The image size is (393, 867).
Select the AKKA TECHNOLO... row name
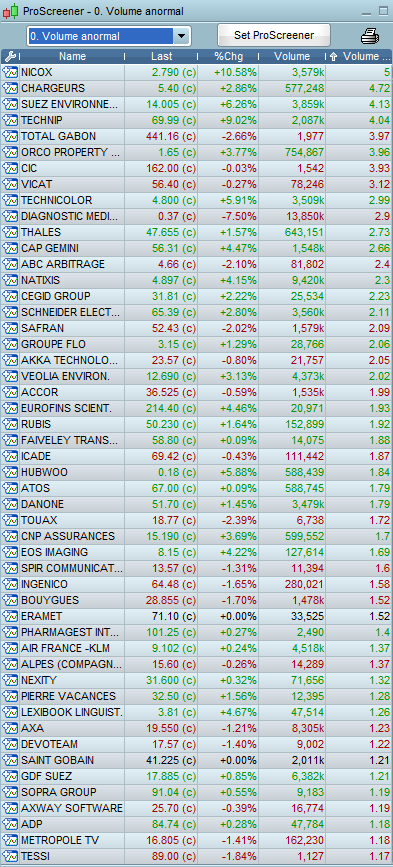click(70, 361)
